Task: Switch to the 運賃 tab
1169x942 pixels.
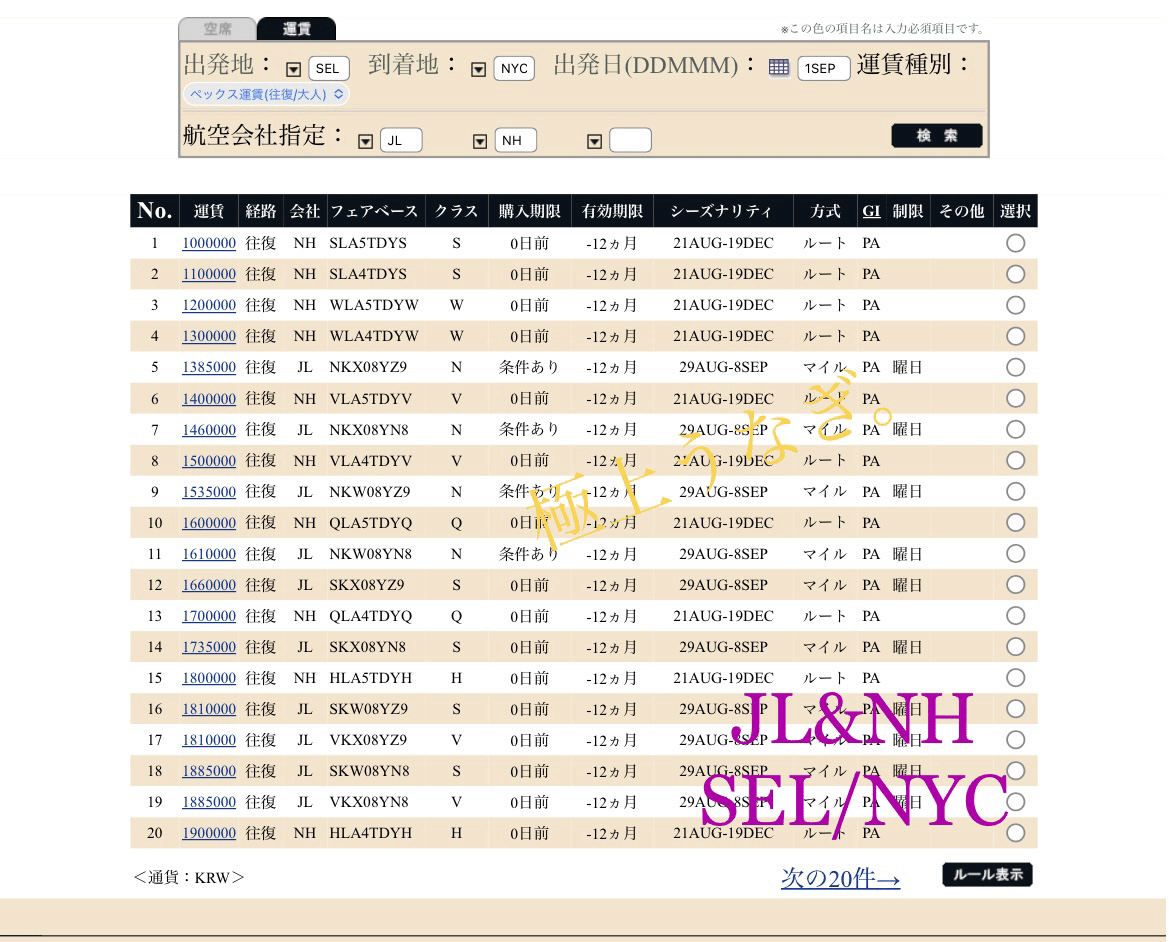Action: pos(296,29)
